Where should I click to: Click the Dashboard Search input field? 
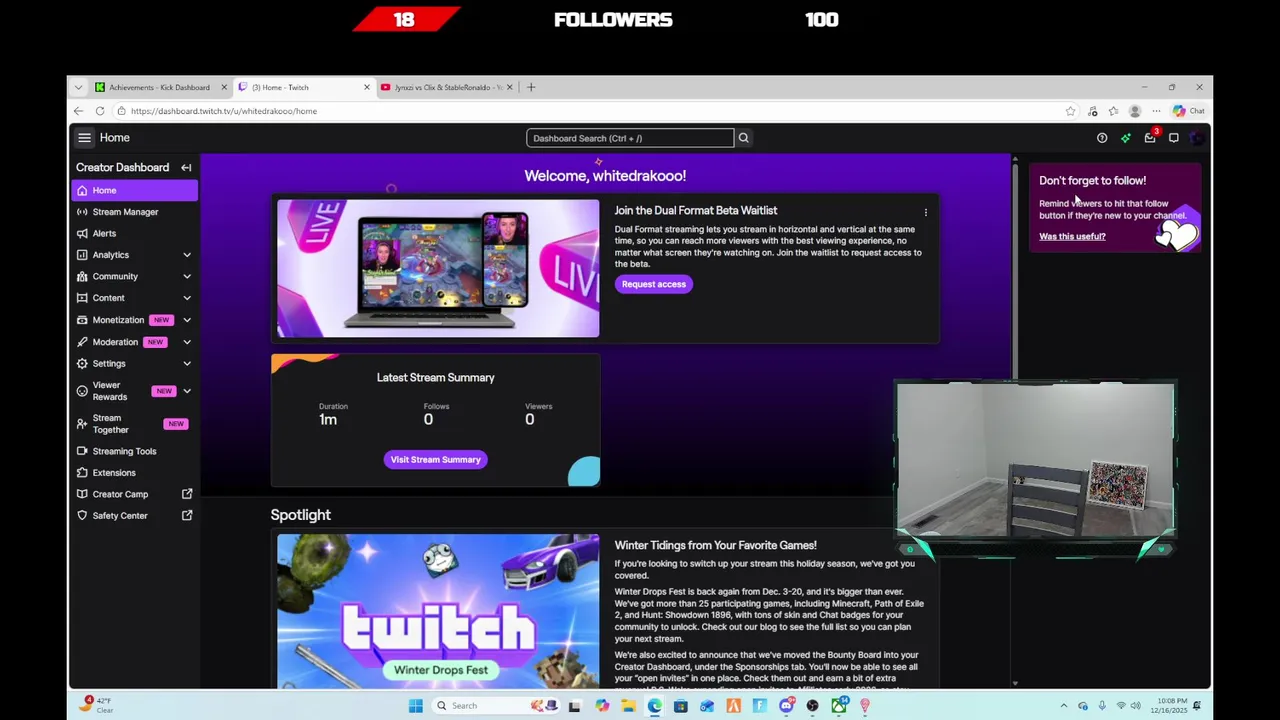[630, 138]
